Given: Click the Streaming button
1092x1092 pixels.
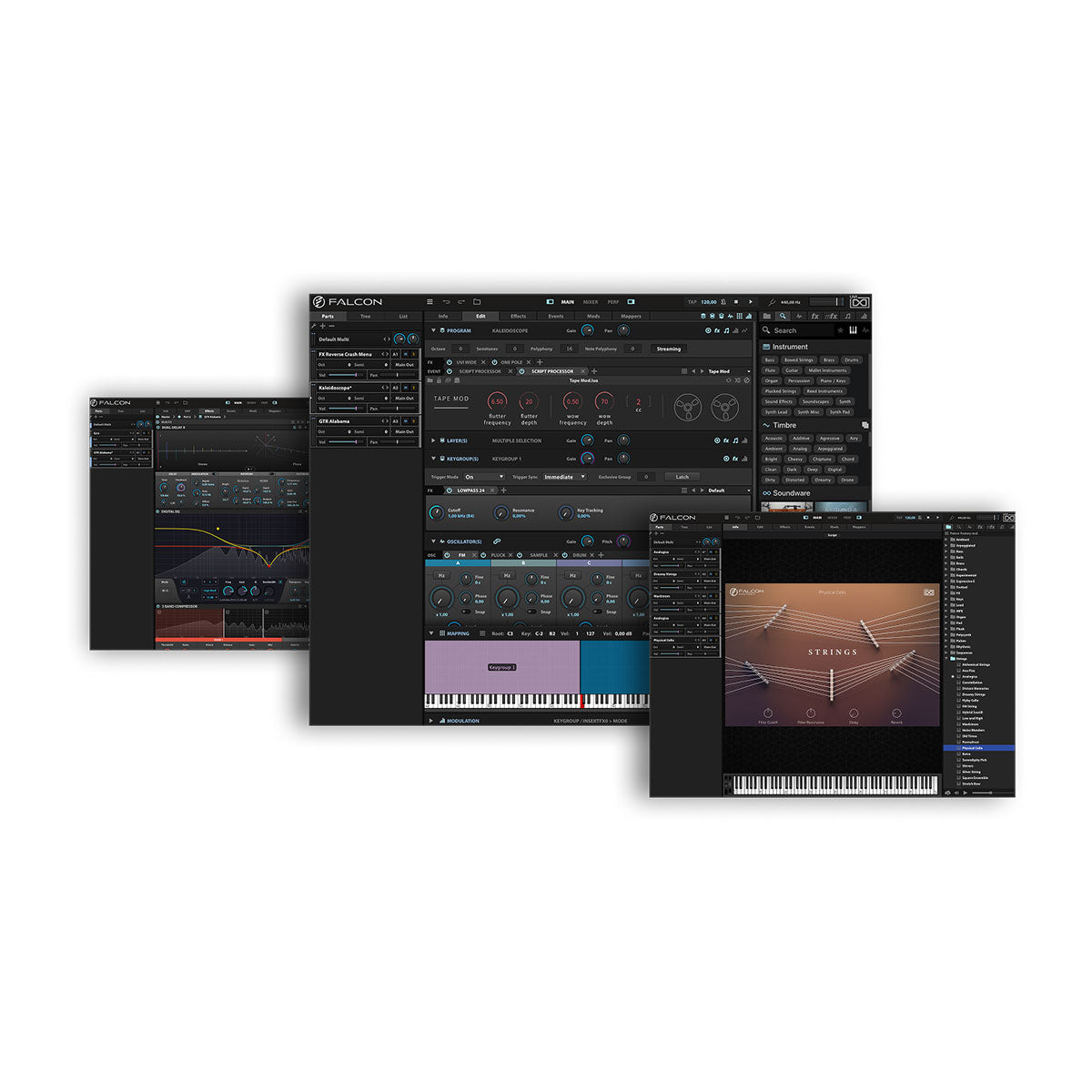Looking at the screenshot, I should (669, 349).
